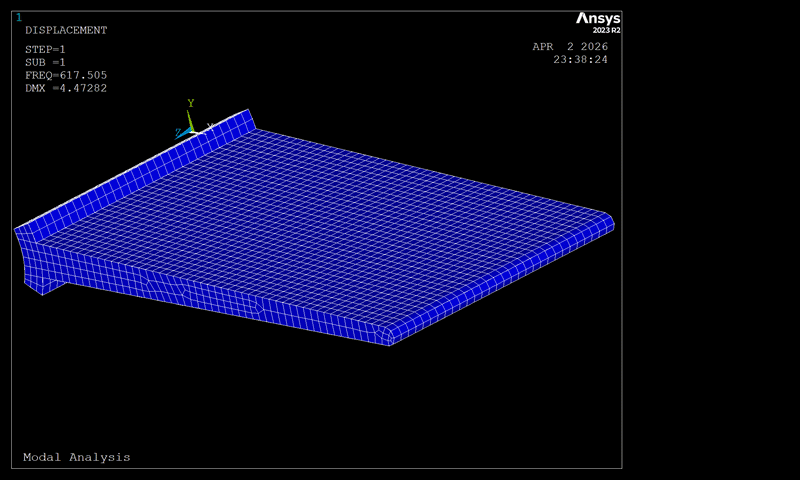Viewport: 800px width, 480px height.
Task: Click the FREQ=617.505 frequency value
Action: click(x=65, y=75)
